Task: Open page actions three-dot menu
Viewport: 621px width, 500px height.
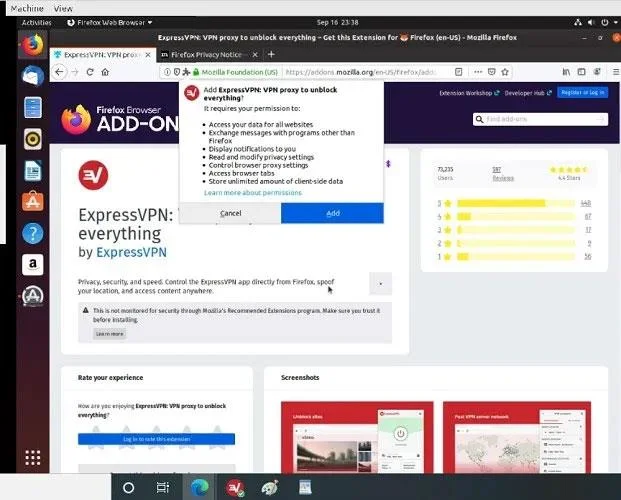Action: pos(478,72)
